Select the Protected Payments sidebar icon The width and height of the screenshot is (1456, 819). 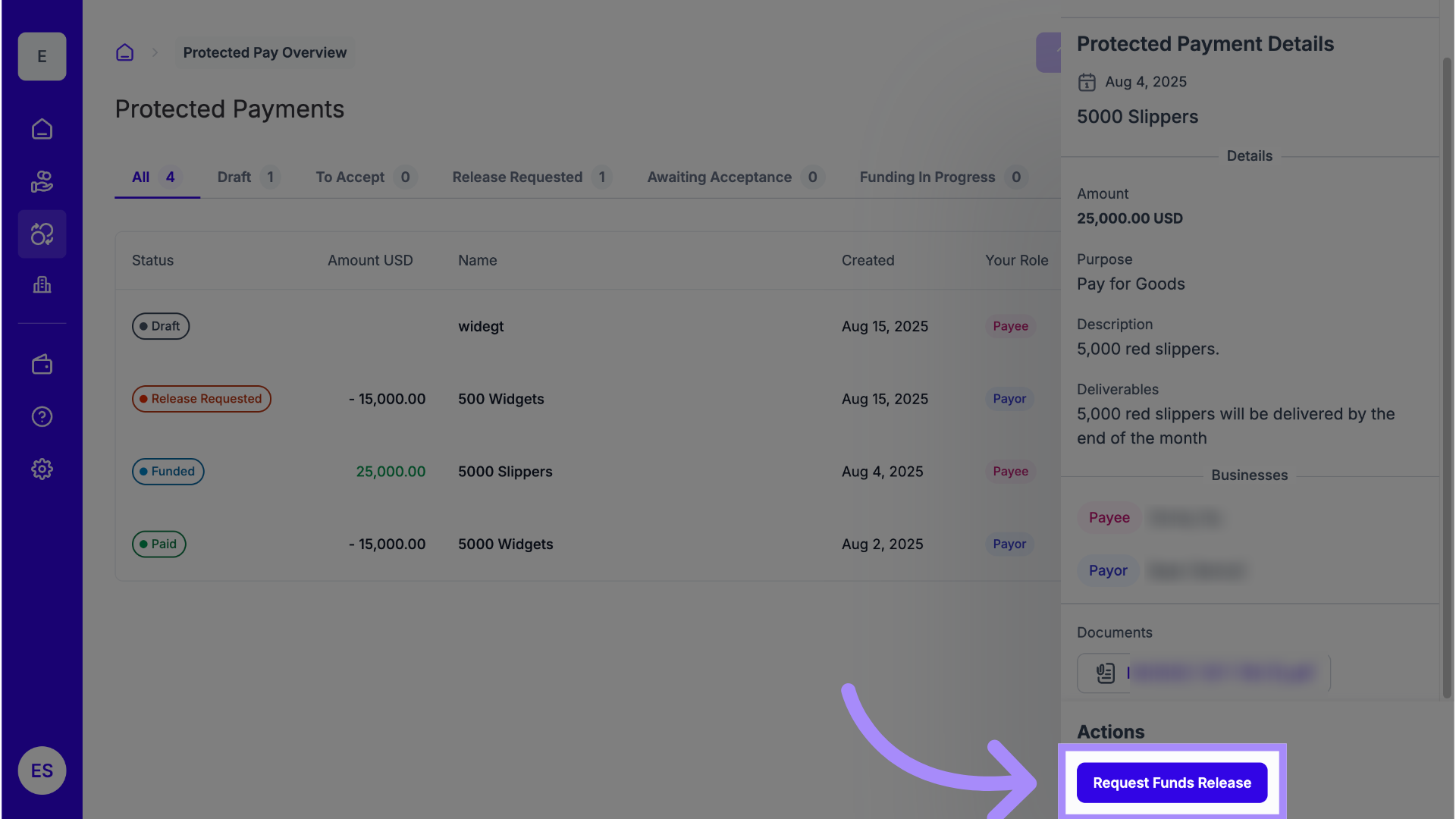(x=42, y=234)
